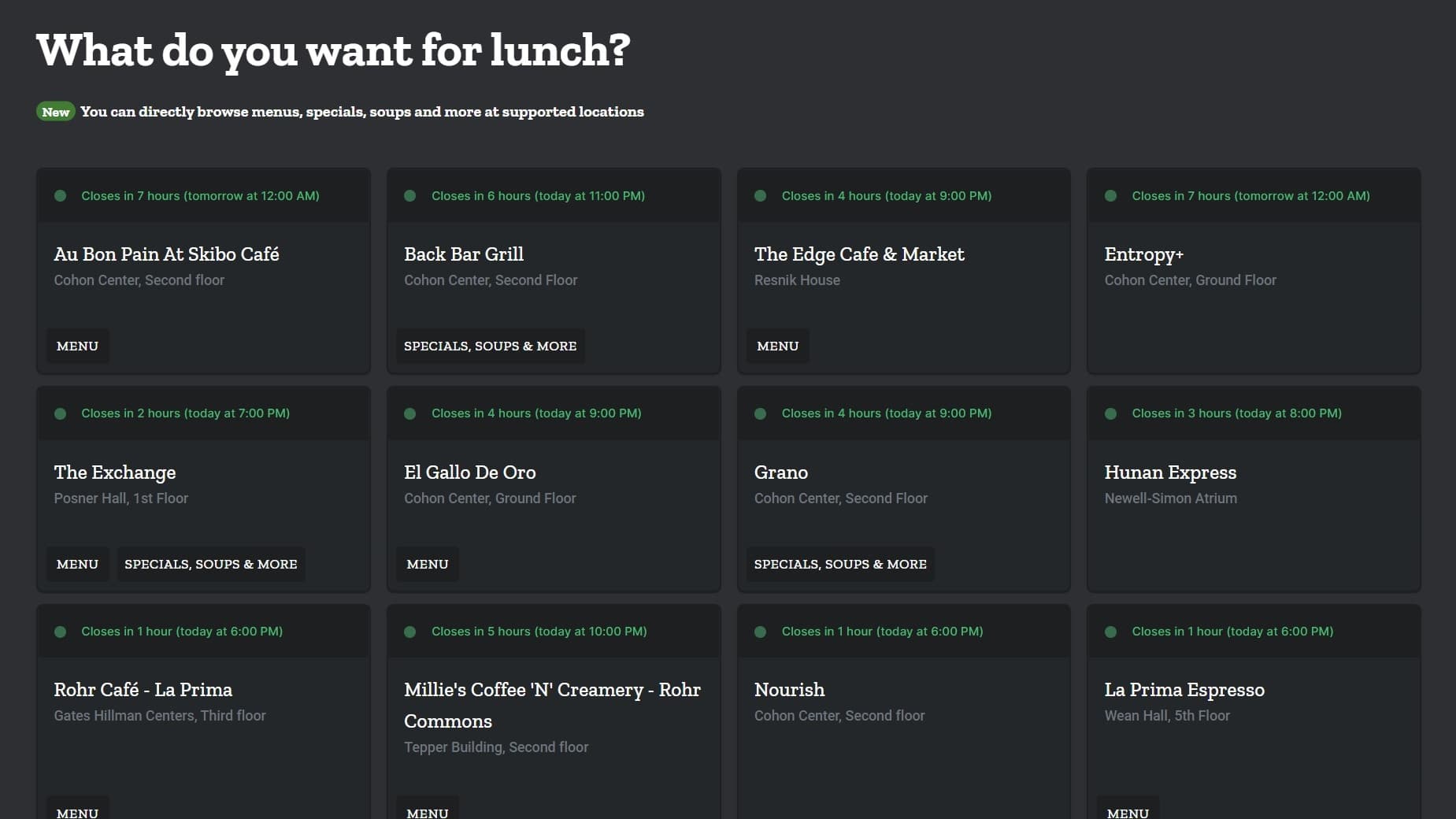This screenshot has width=1456, height=819.
Task: Click Nourish green open status dot
Action: (x=760, y=632)
